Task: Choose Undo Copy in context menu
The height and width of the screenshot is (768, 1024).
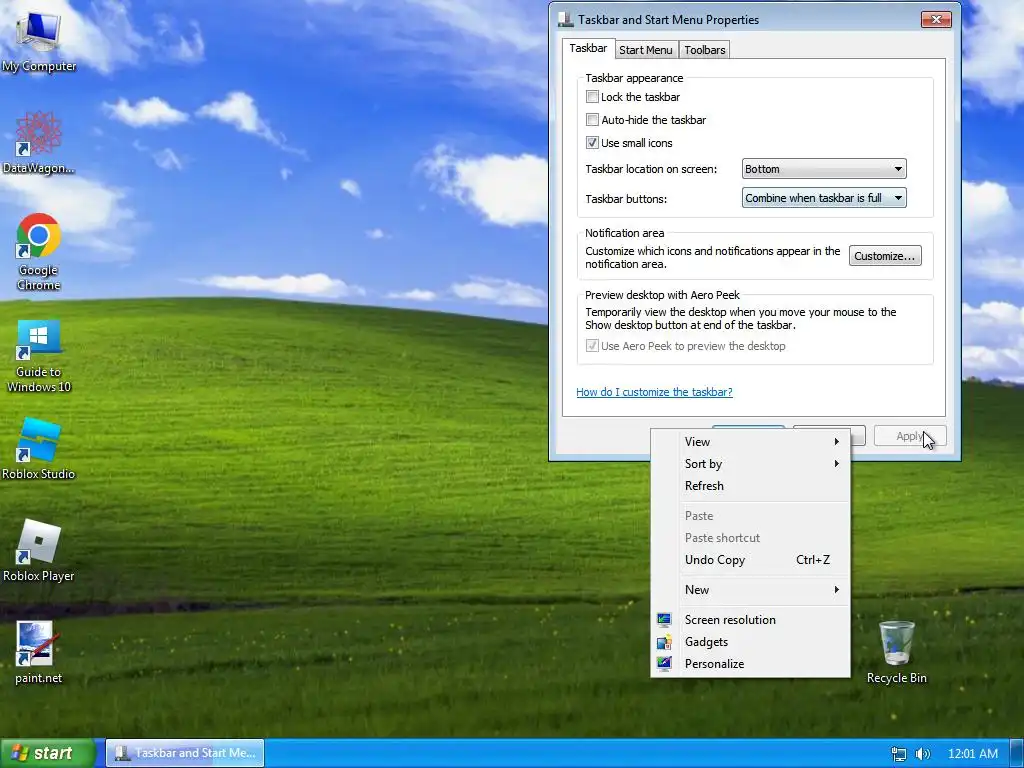Action: point(750,560)
